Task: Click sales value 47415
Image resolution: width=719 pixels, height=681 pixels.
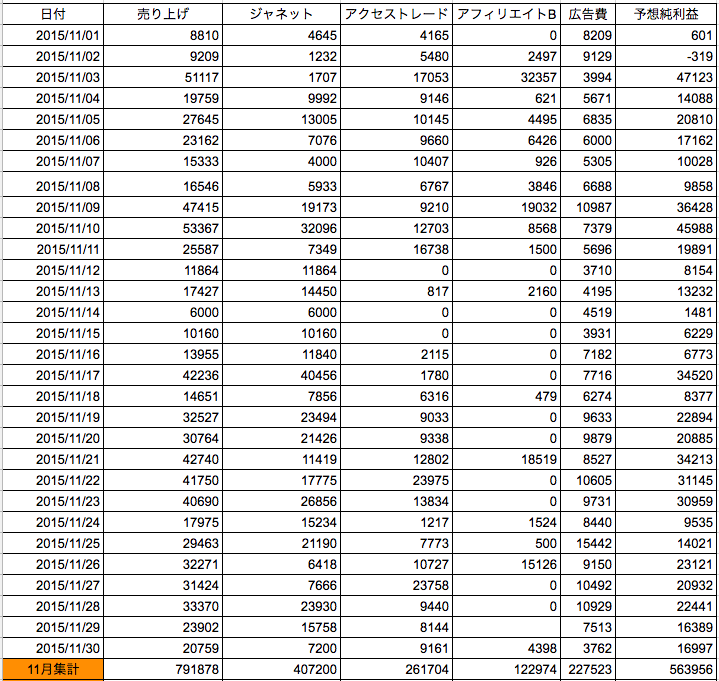Action: pyautogui.click(x=163, y=208)
